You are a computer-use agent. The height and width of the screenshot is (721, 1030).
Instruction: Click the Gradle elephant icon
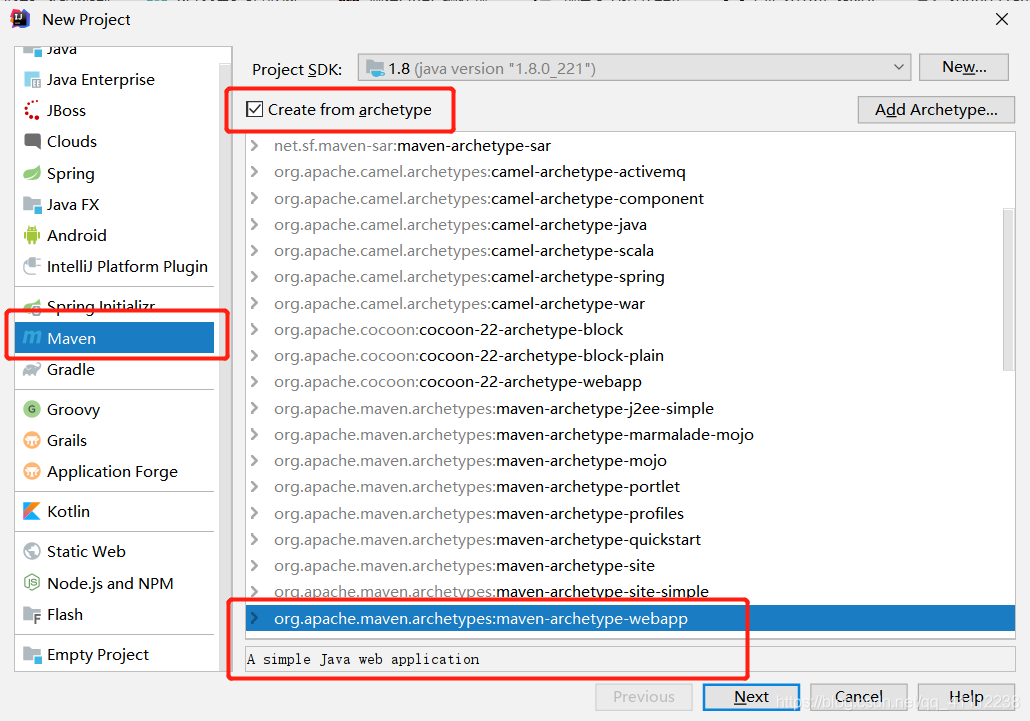32,370
